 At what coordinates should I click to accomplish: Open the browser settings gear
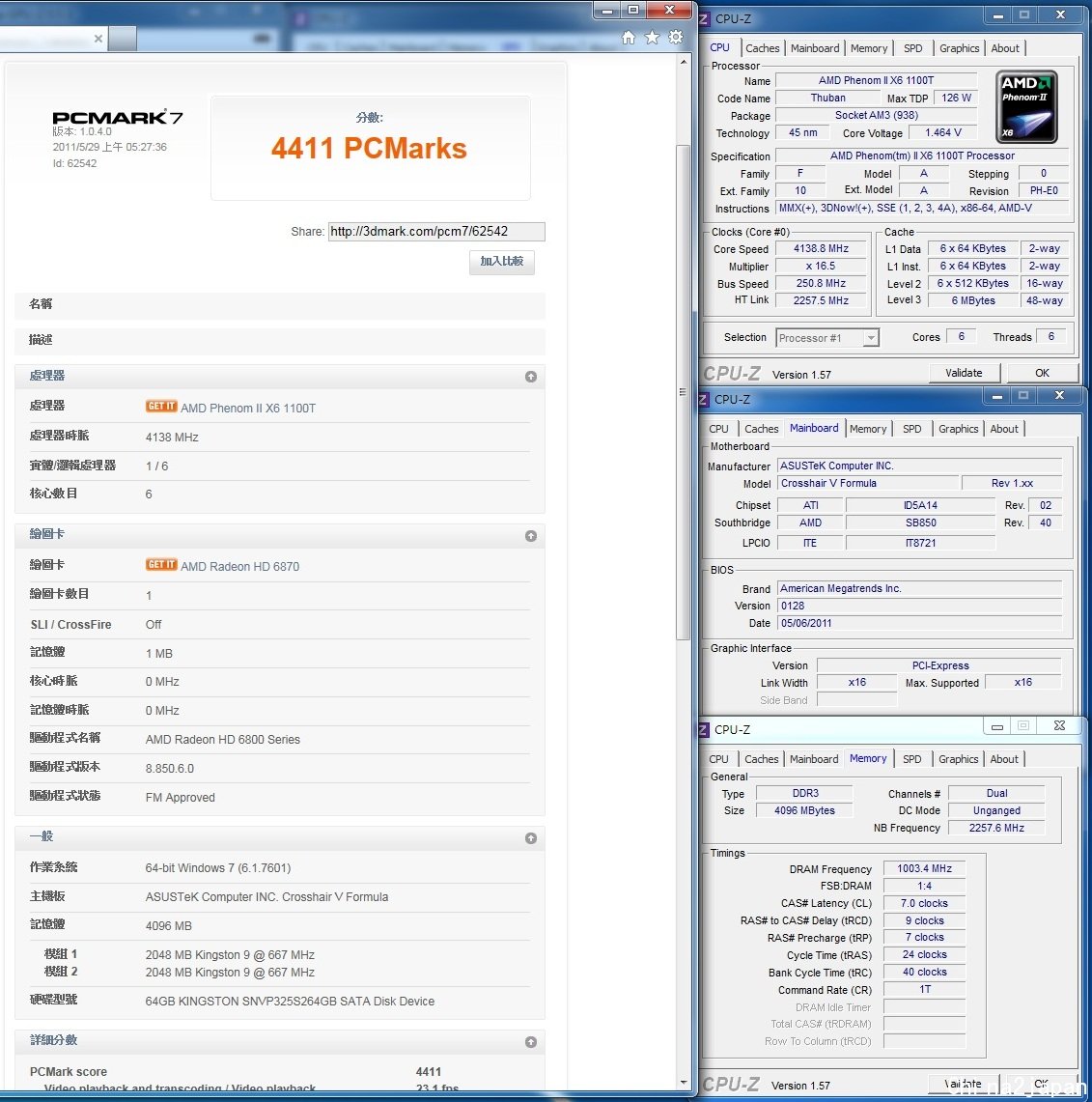(675, 38)
